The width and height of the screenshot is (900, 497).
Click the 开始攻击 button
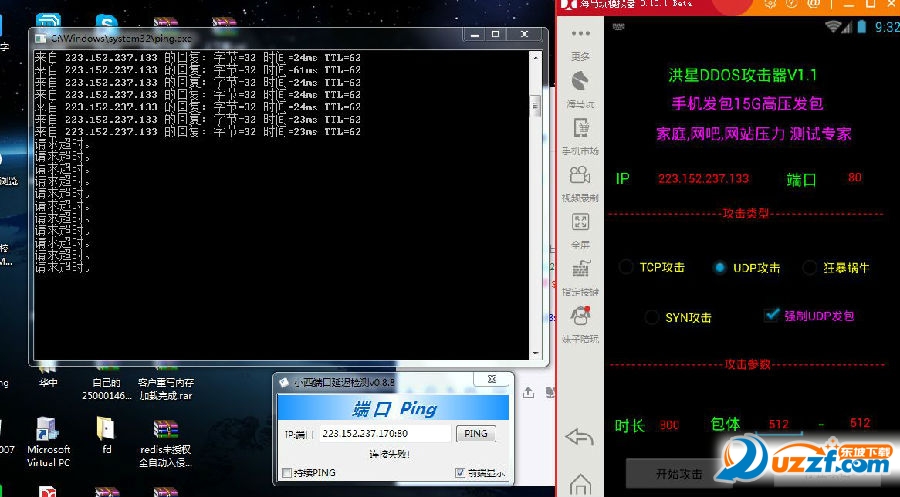coord(679,474)
